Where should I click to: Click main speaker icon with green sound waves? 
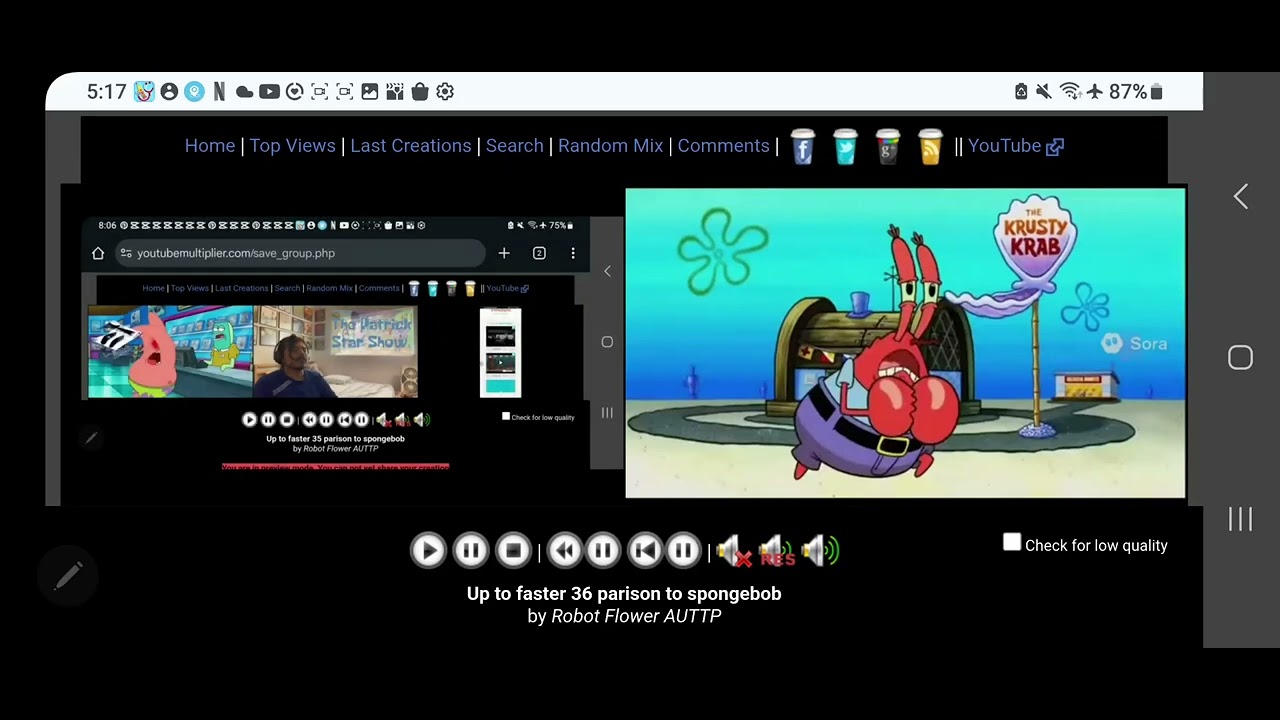point(820,550)
